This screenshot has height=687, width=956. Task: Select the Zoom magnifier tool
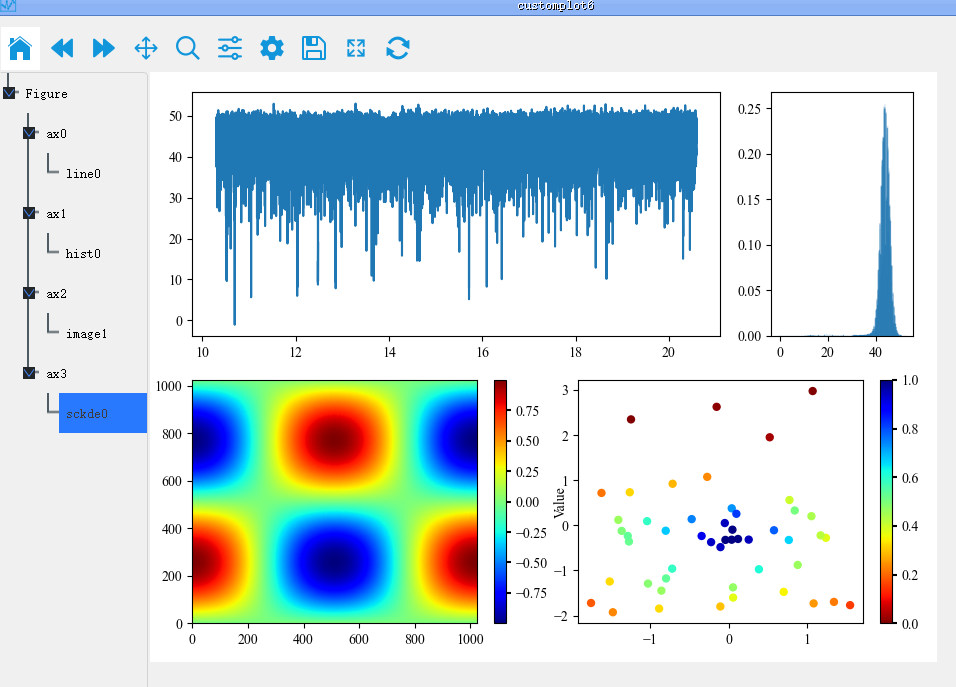pyautogui.click(x=188, y=48)
